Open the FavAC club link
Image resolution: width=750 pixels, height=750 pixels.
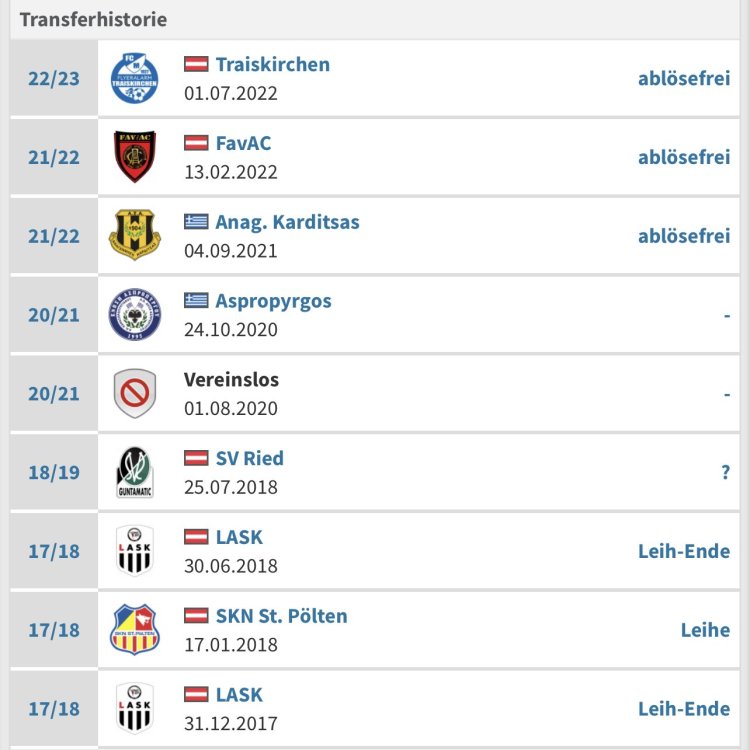[243, 143]
